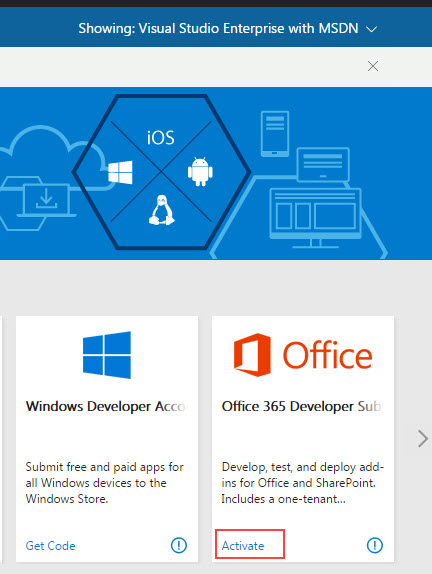This screenshot has width=432, height=574.
Task: Click the Android robot icon in banner
Action: click(x=200, y=172)
